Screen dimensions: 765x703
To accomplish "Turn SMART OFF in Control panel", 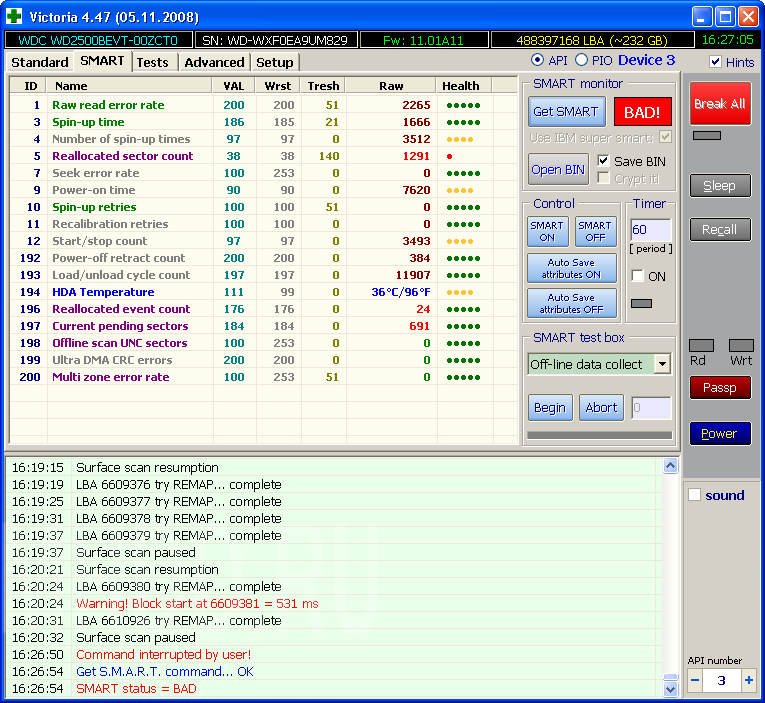I will coord(595,231).
